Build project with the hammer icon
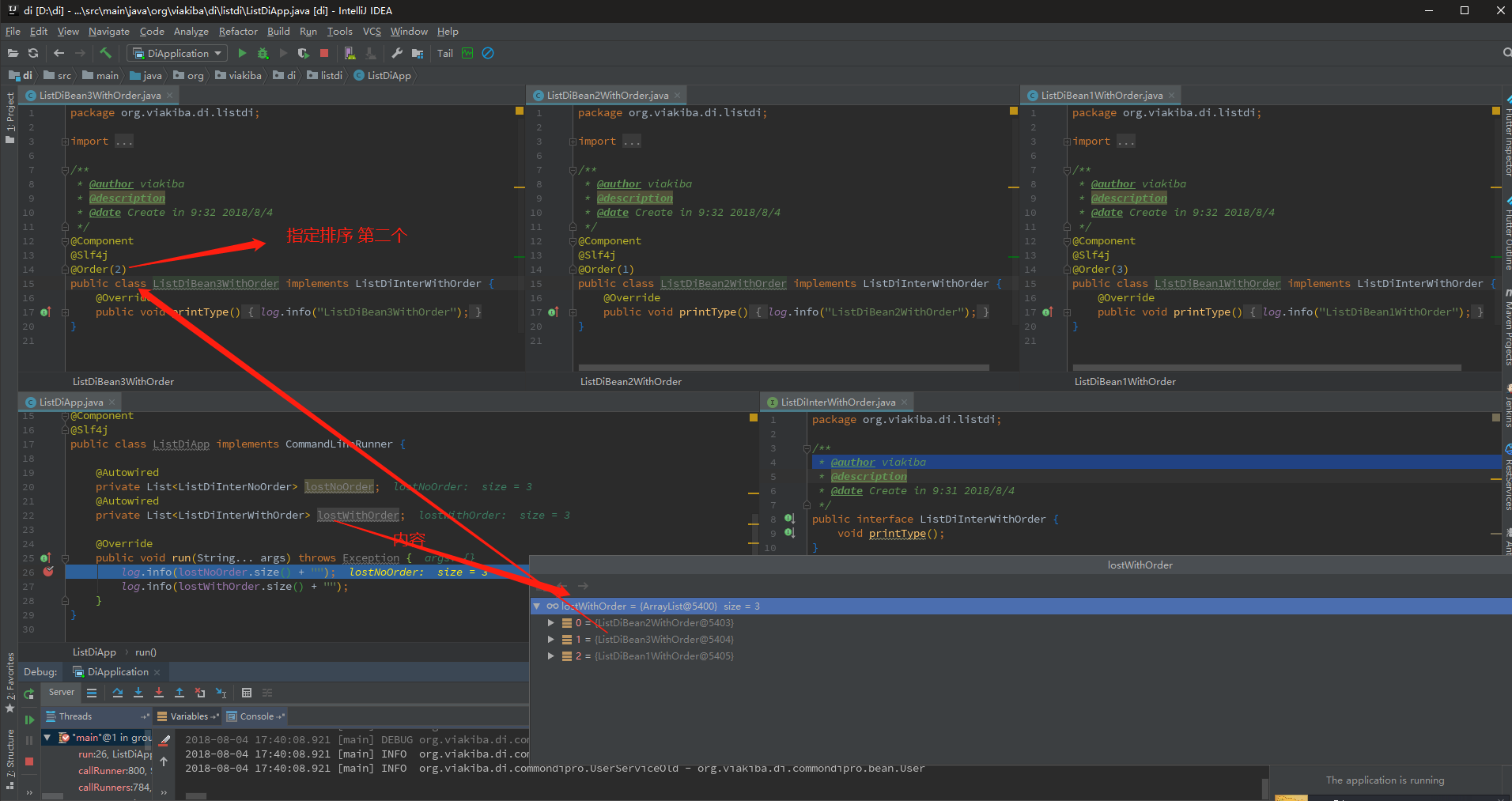The height and width of the screenshot is (801, 1512). click(x=105, y=53)
